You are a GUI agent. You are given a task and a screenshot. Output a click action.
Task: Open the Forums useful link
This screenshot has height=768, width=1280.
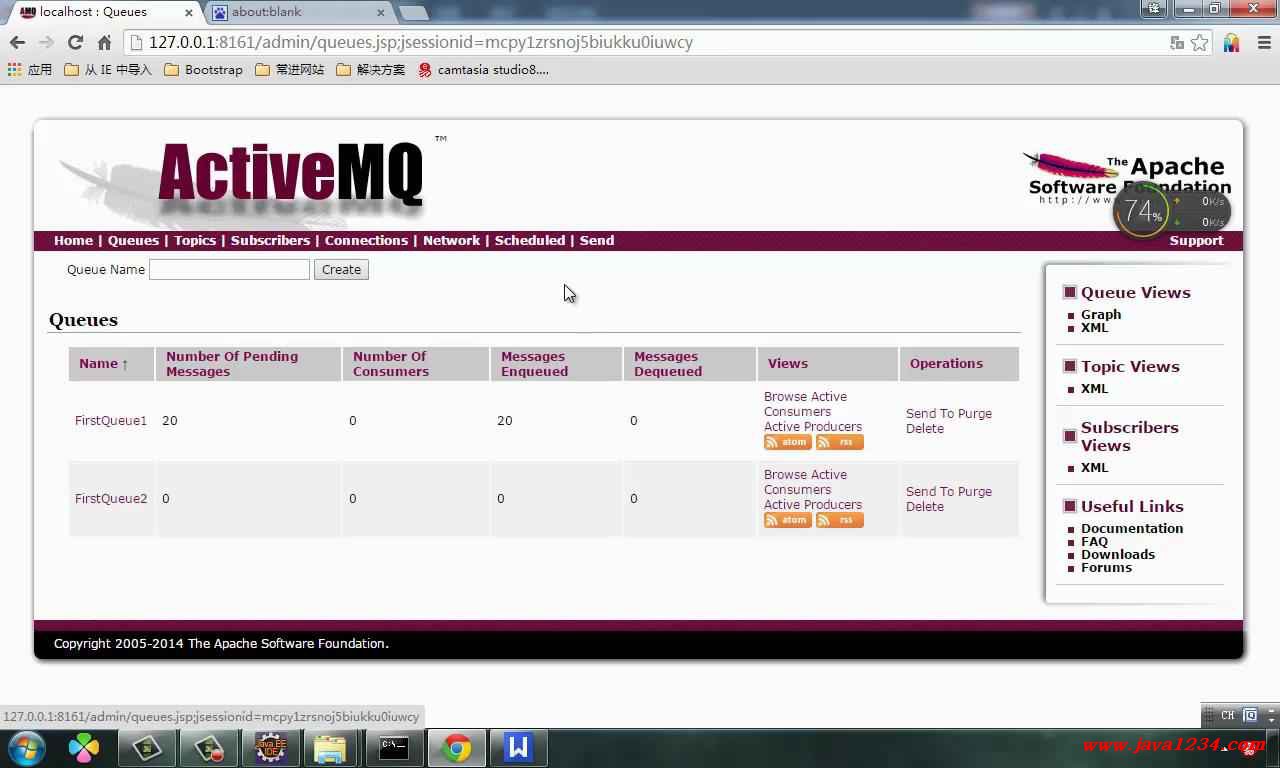(1106, 567)
